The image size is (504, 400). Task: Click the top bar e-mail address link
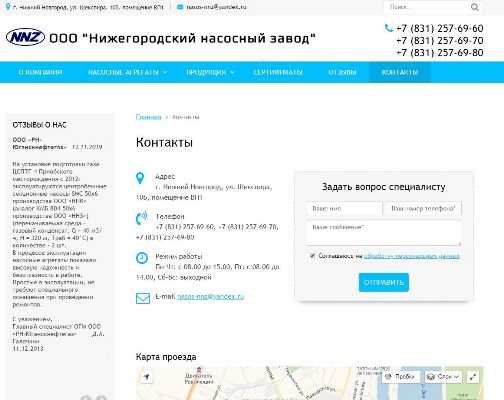click(216, 7)
